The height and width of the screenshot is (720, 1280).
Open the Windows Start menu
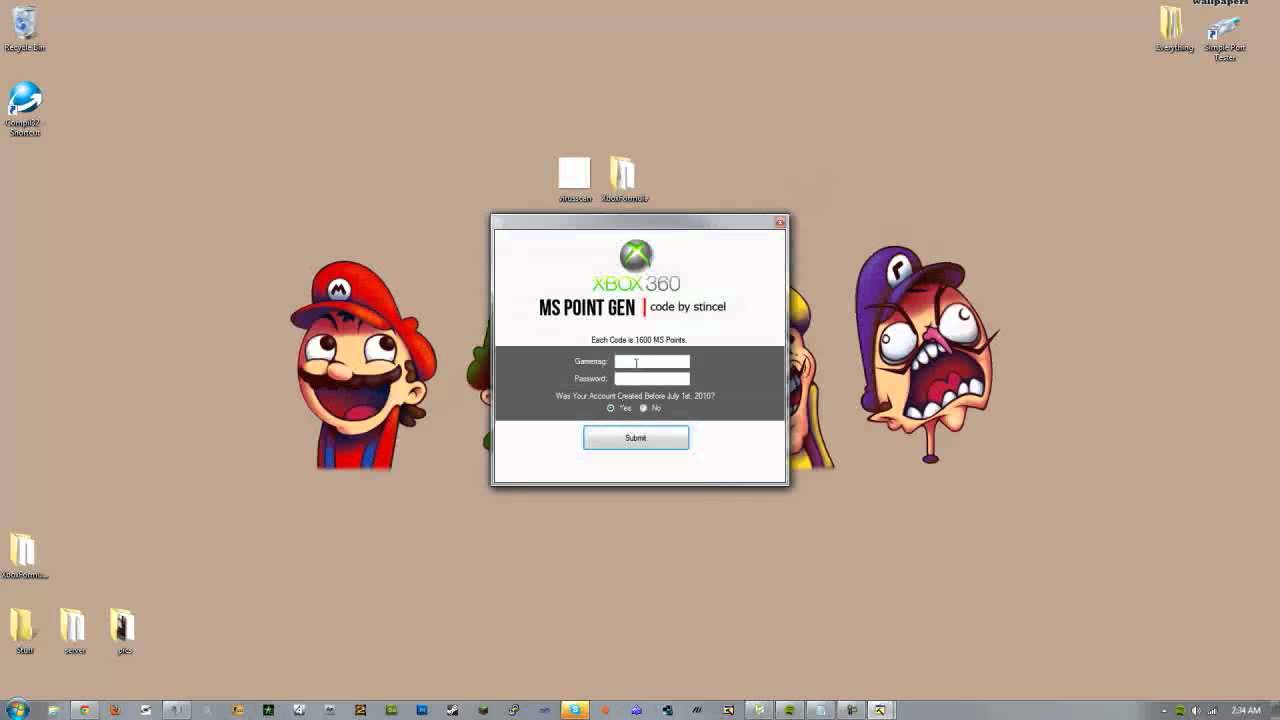(17, 710)
